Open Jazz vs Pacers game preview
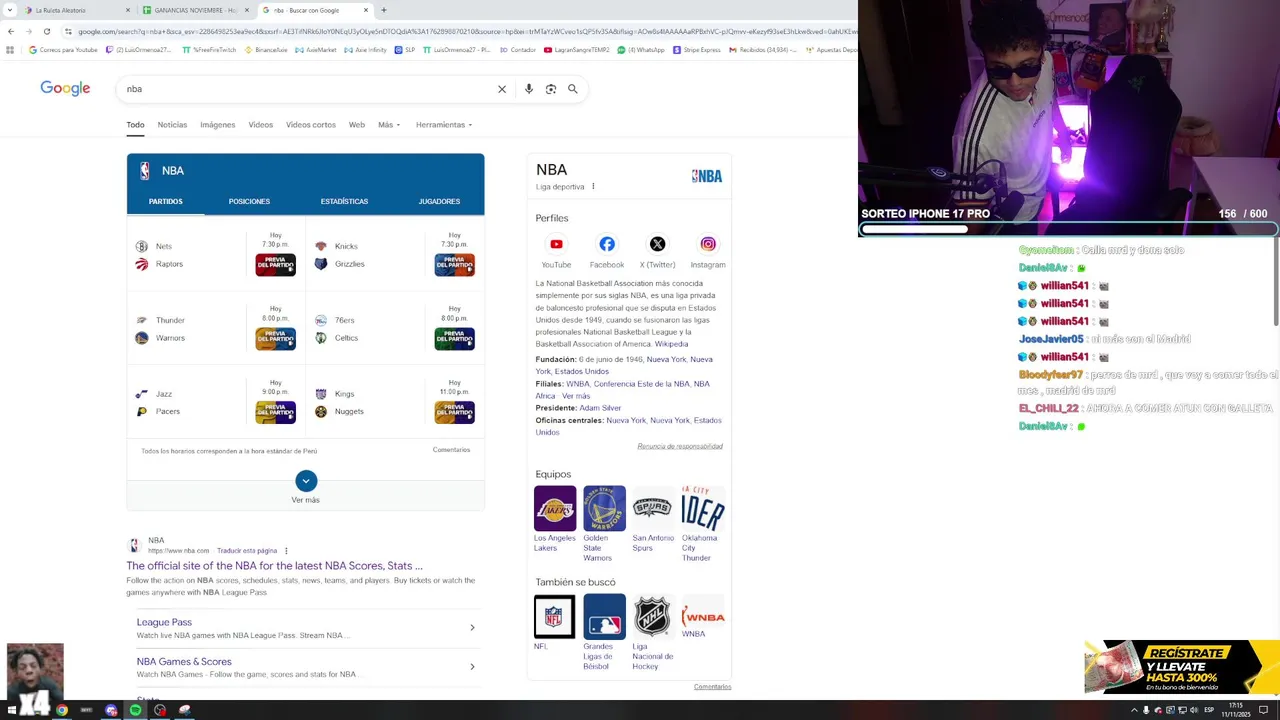Image resolution: width=1280 pixels, height=720 pixels. tap(275, 412)
